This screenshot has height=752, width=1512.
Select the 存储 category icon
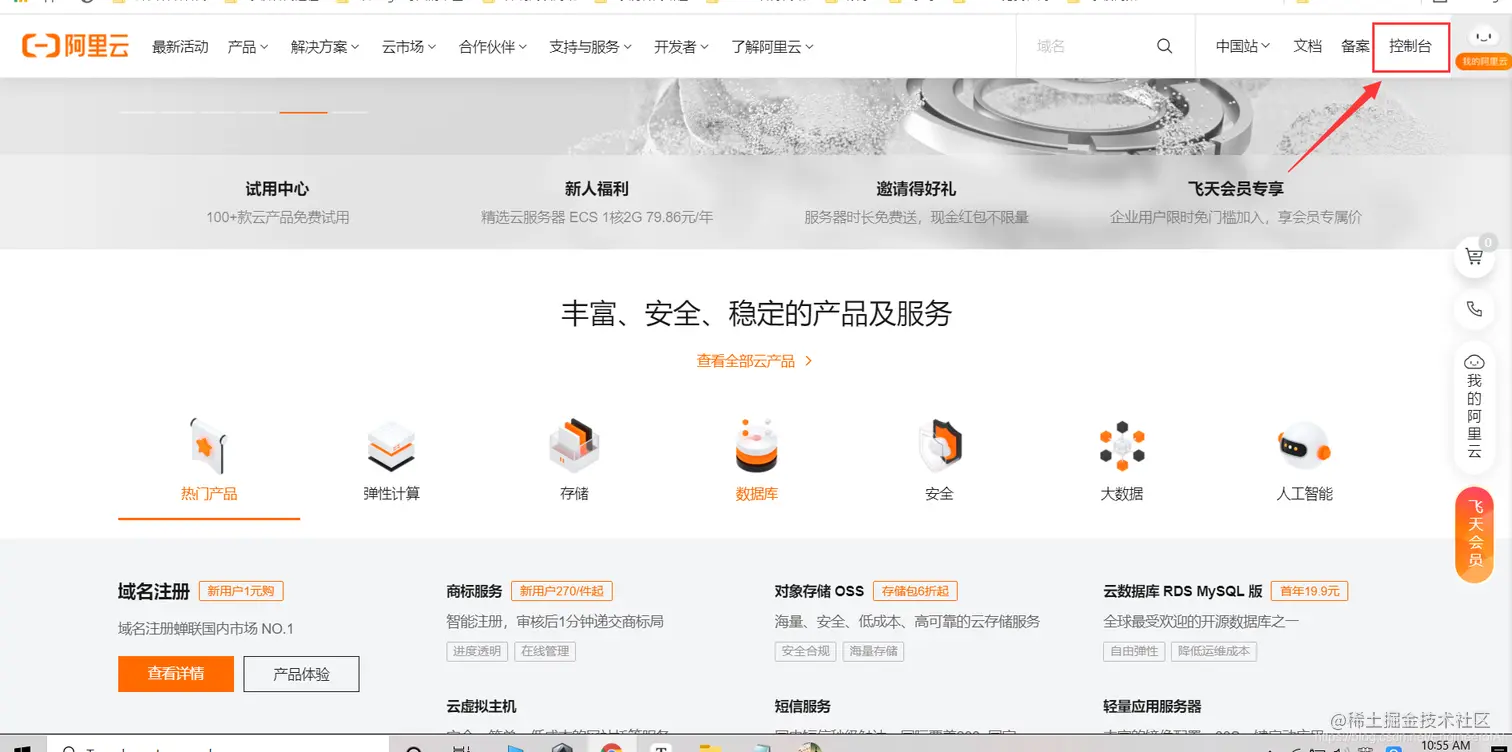point(574,445)
